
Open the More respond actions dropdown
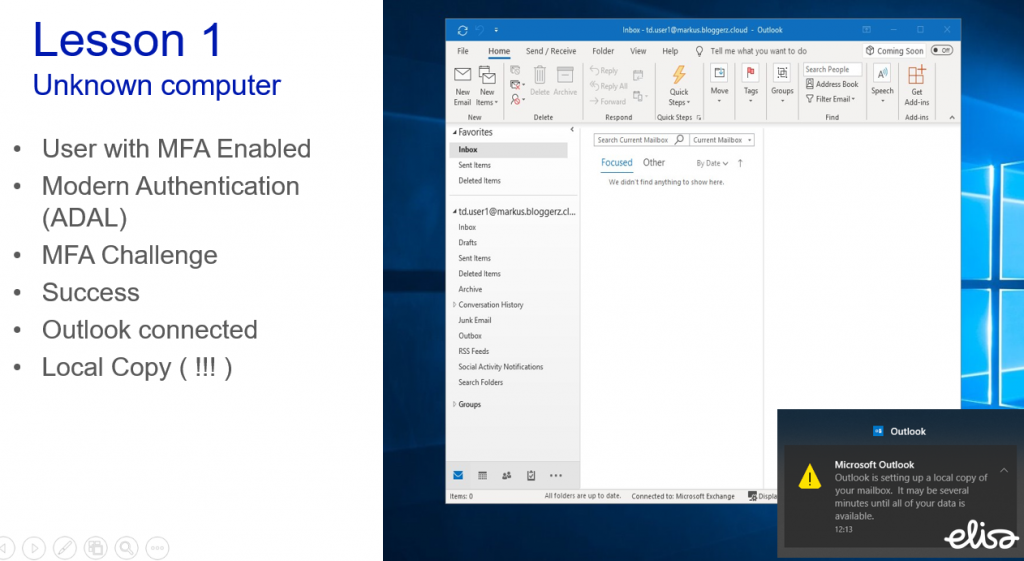[640, 97]
